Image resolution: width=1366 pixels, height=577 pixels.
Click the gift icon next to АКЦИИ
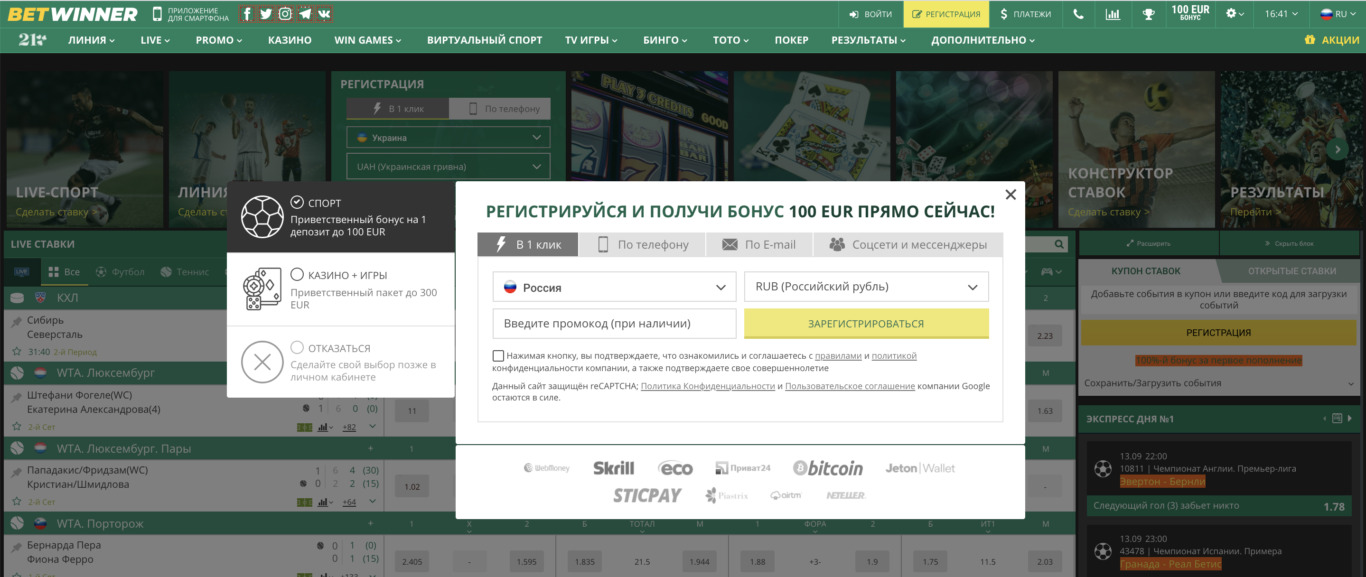point(1310,40)
